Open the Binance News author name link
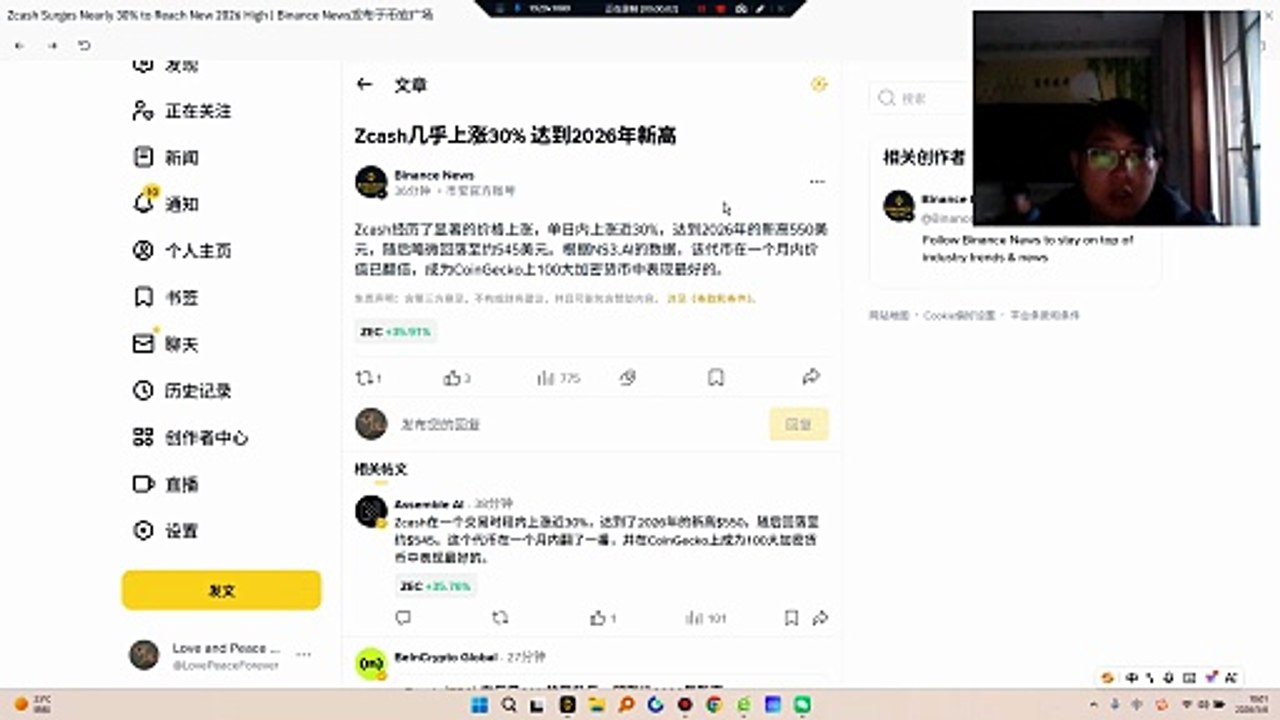Image resolution: width=1280 pixels, height=720 pixels. pyautogui.click(x=434, y=175)
